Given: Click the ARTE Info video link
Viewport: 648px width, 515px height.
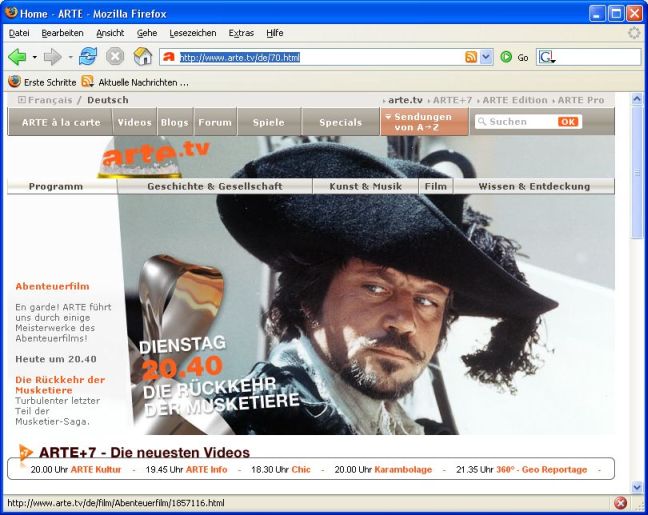Looking at the screenshot, I should [207, 470].
